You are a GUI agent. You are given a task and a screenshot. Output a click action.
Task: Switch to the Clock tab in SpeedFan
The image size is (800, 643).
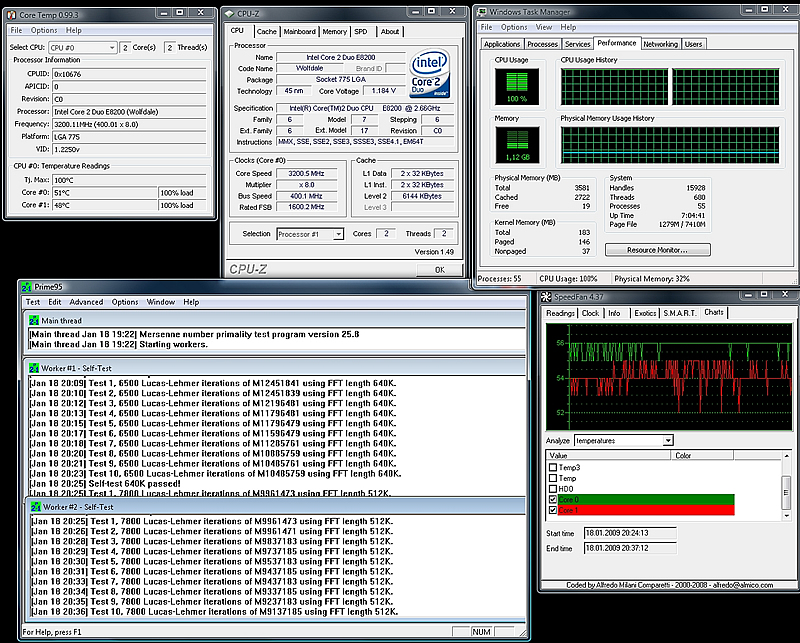[590, 313]
